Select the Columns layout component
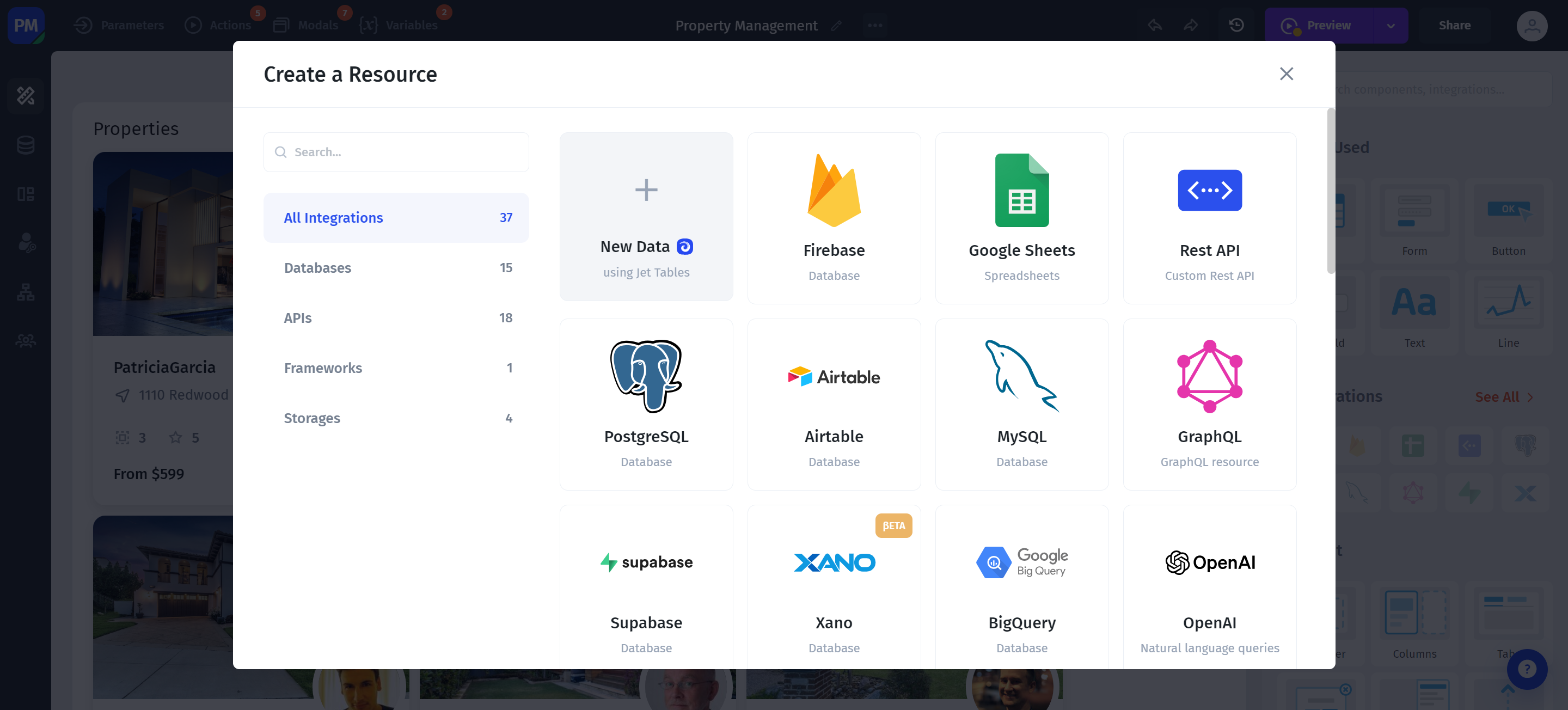1568x710 pixels. [1414, 623]
